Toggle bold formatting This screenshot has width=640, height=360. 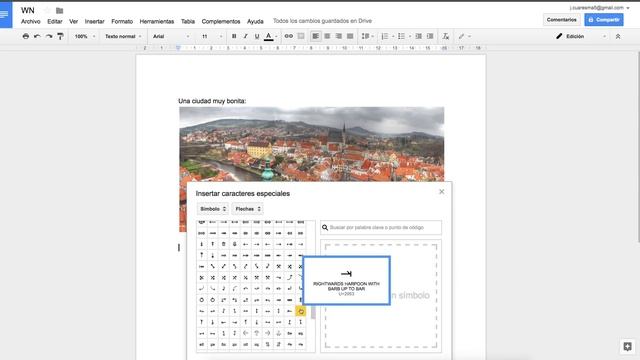[234, 36]
